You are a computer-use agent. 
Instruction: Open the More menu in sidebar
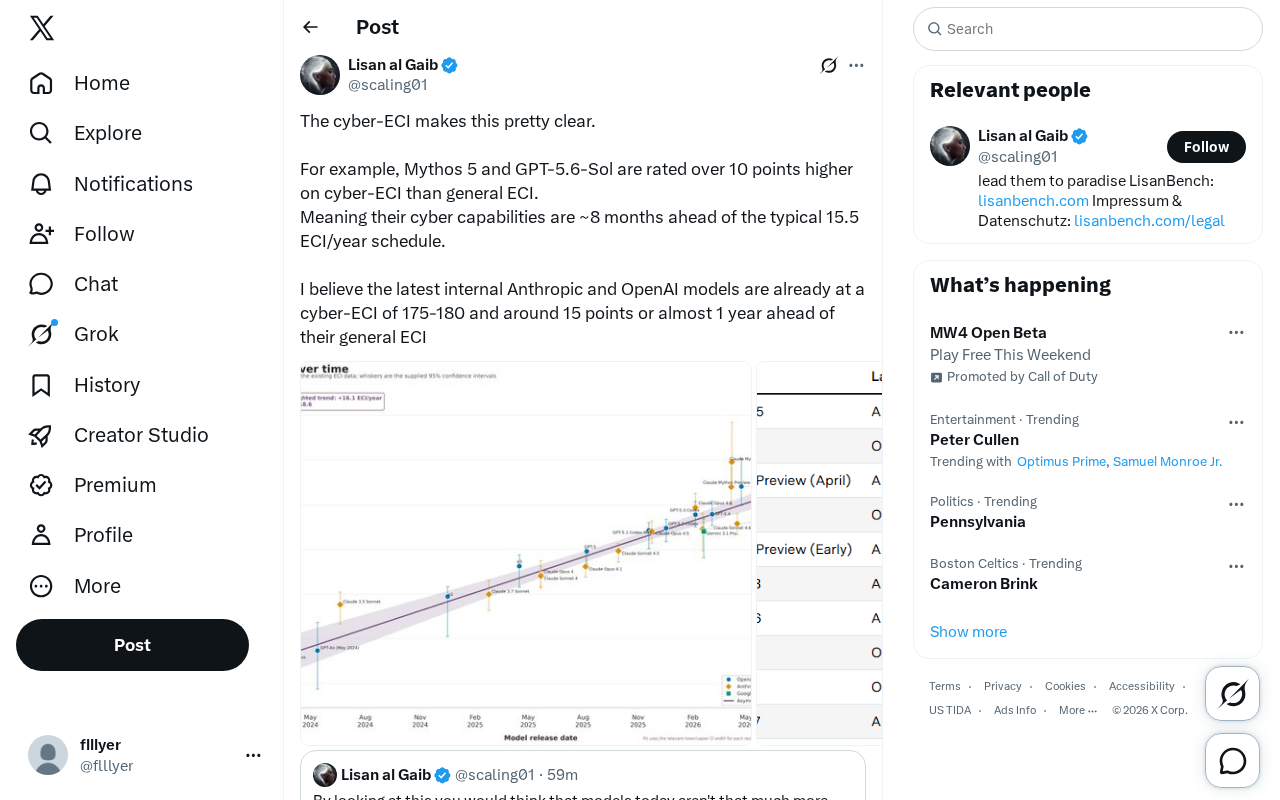[75, 586]
